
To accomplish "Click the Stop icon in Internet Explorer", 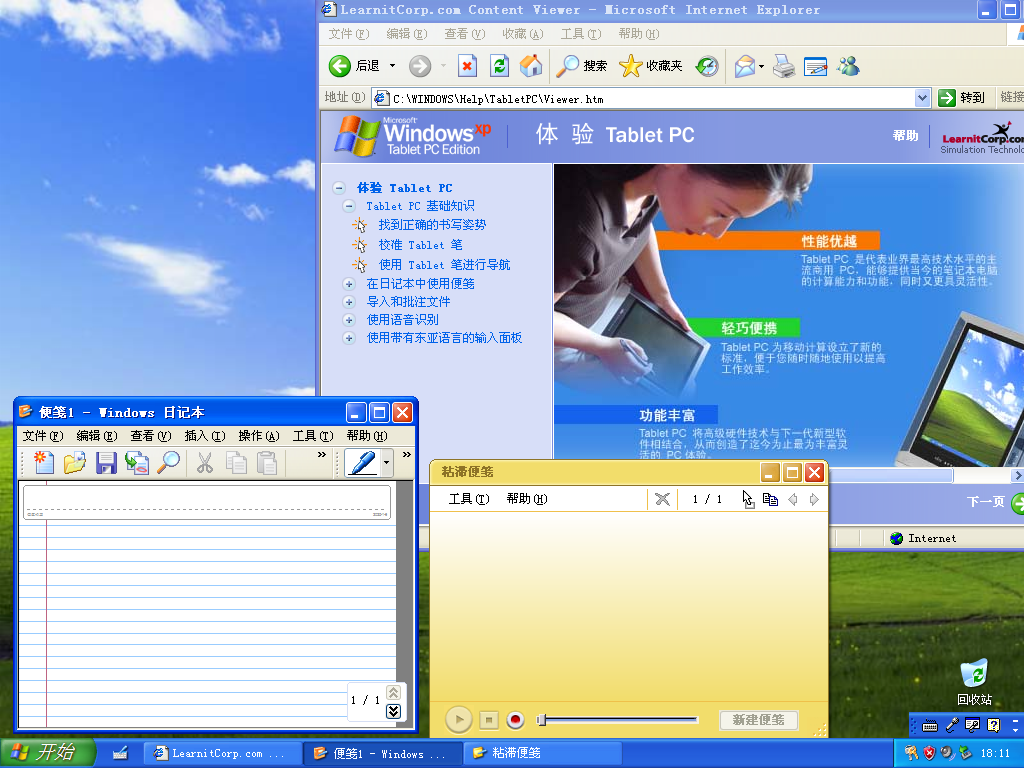I will [x=467, y=66].
